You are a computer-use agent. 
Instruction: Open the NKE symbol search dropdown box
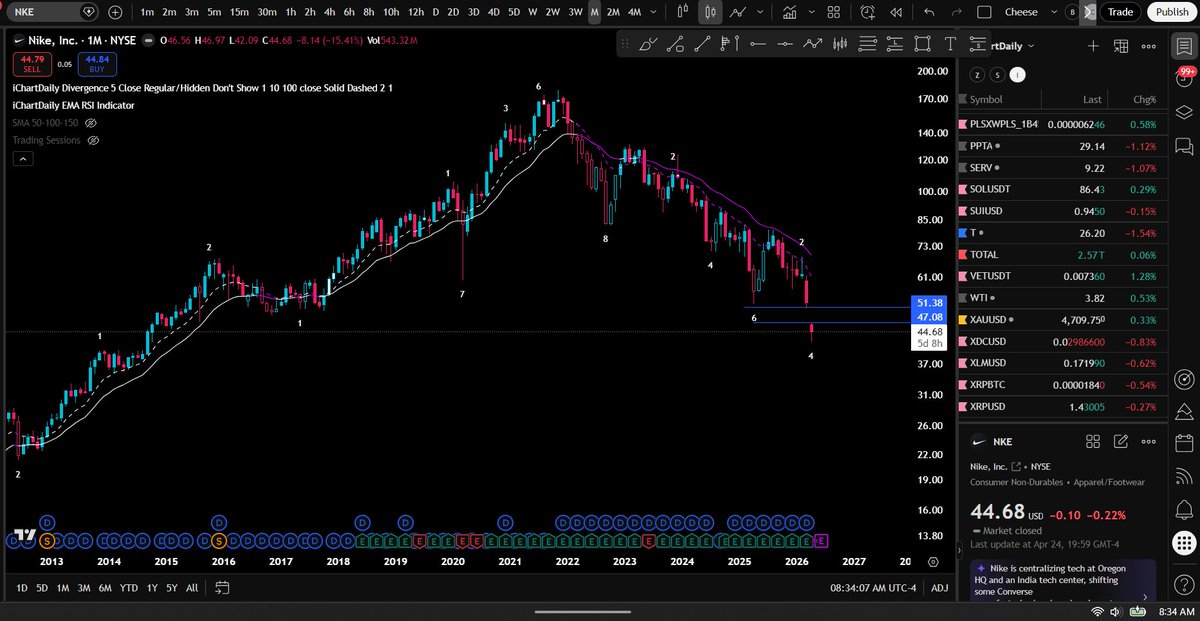(x=51, y=12)
